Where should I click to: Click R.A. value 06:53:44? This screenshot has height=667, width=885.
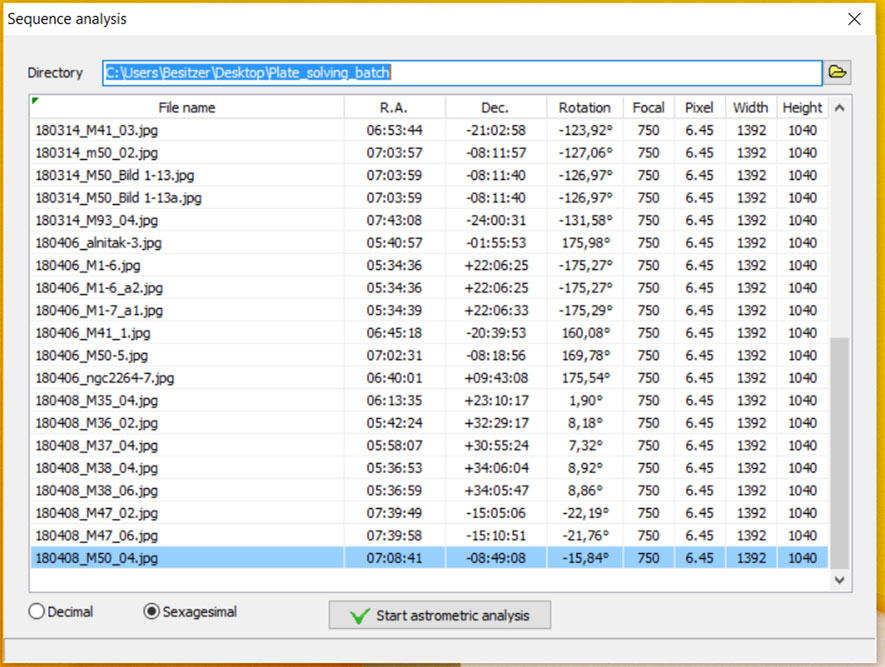click(394, 130)
